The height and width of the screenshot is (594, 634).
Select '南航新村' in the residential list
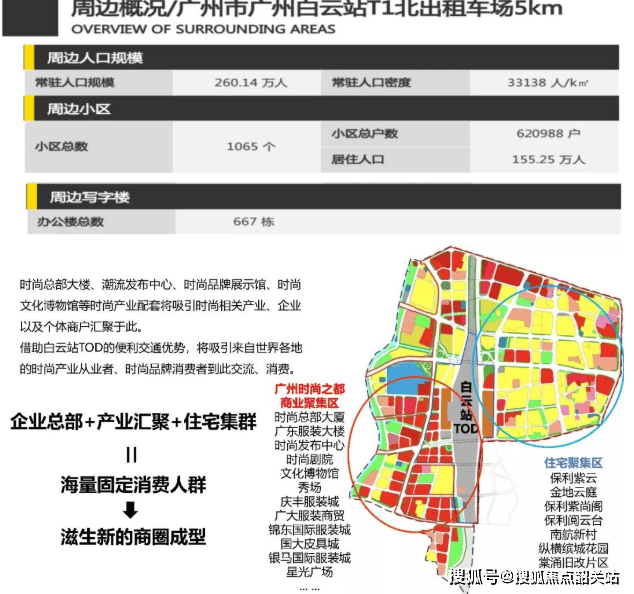coord(573,535)
